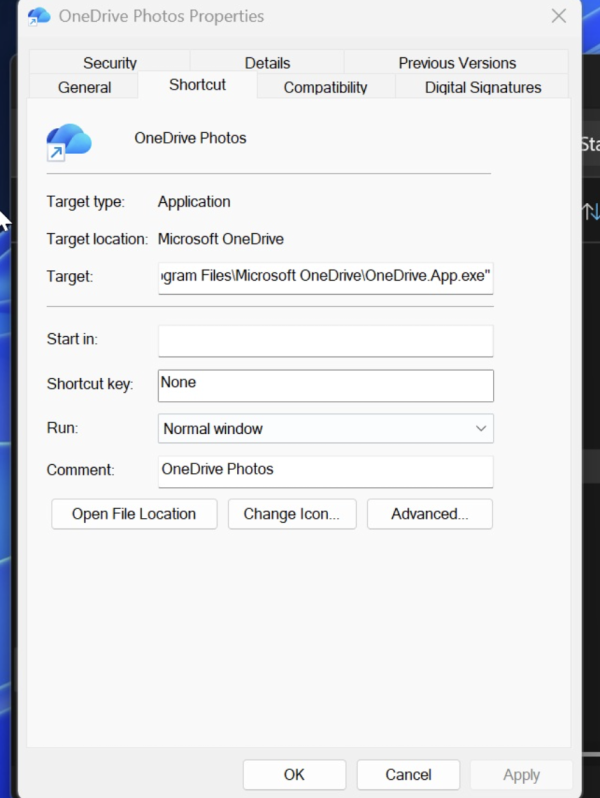Click the OneDrive cloud shortcut icon
Image resolution: width=600 pixels, height=798 pixels.
69,142
